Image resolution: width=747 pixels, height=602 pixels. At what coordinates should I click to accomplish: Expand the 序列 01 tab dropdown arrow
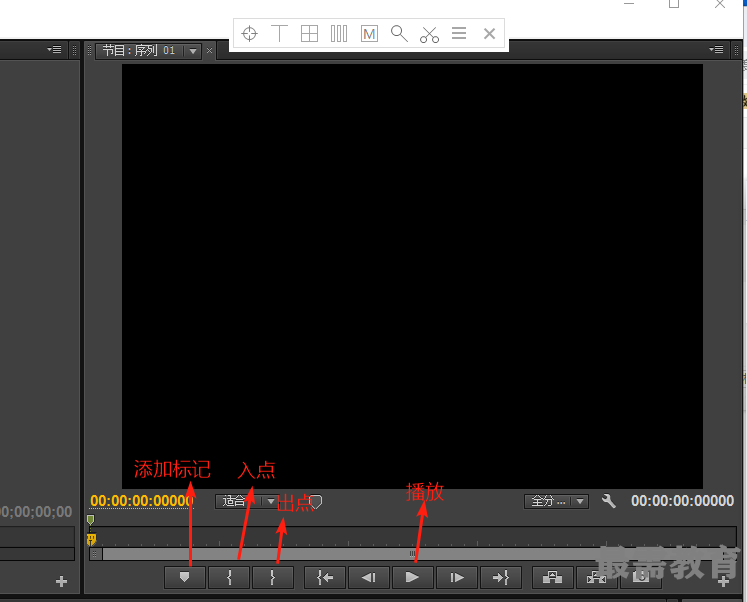[x=193, y=51]
